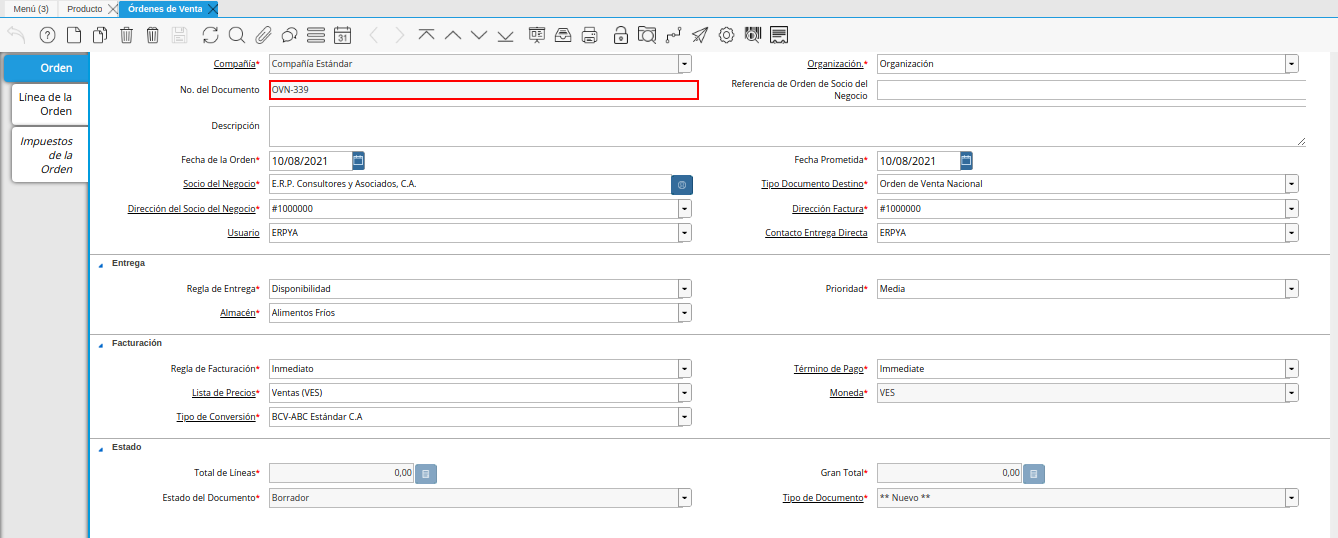1338x538 pixels.
Task: Switch to the Línea de la Orden tab
Action: tap(49, 104)
